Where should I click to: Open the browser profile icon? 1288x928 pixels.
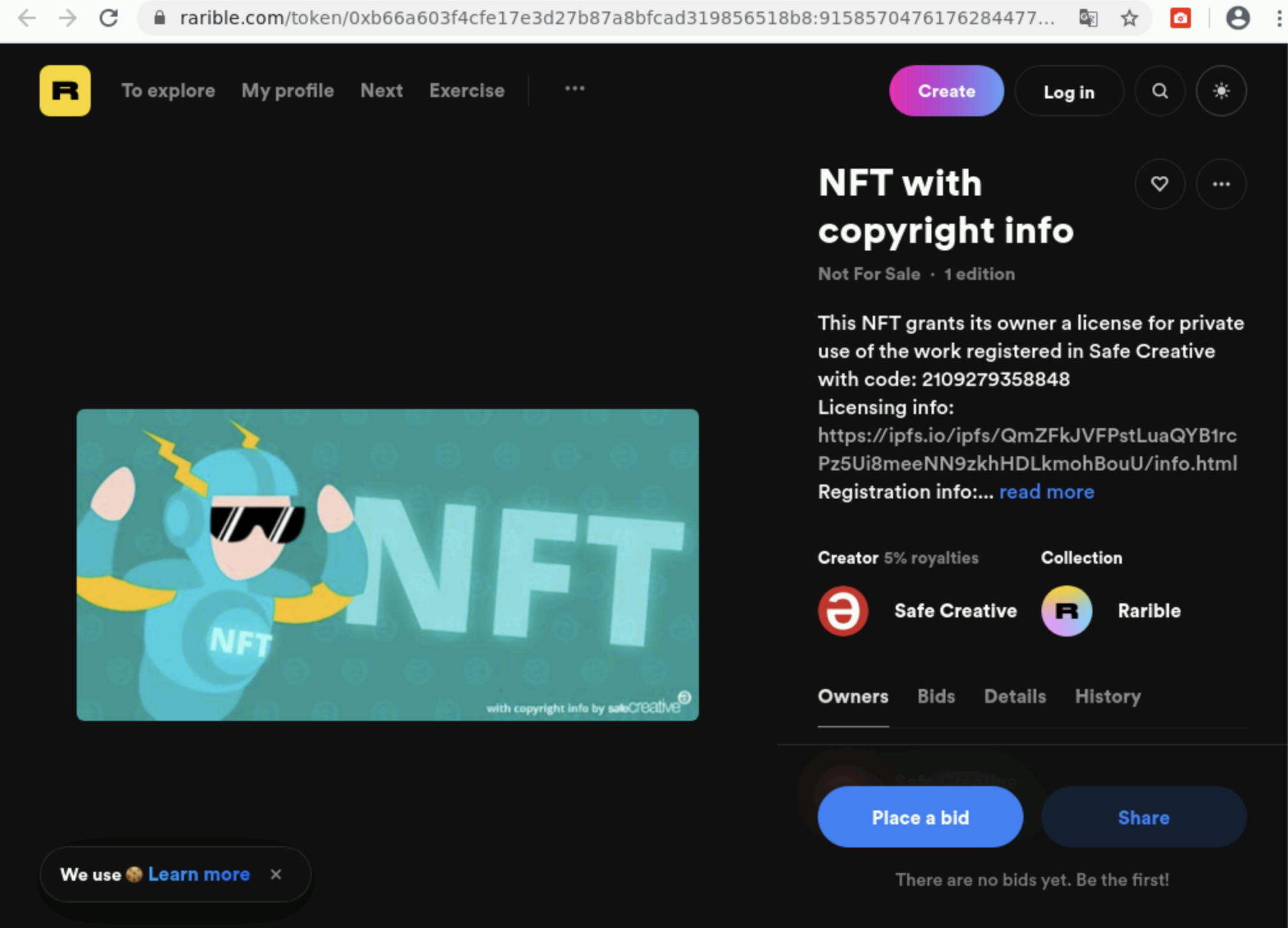(1238, 18)
